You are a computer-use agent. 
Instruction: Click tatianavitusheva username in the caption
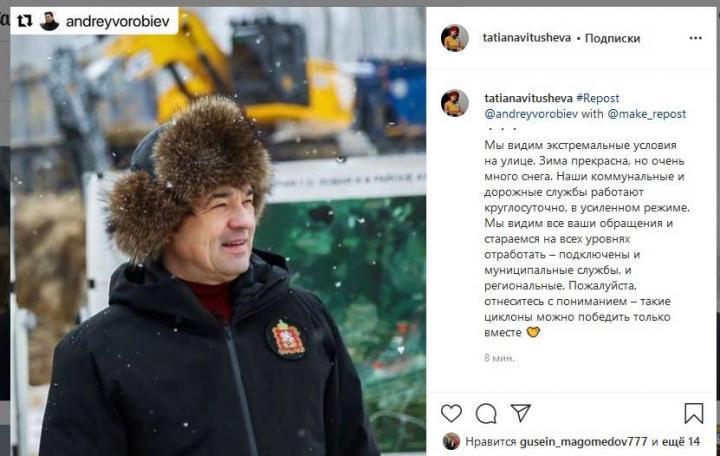click(x=529, y=98)
